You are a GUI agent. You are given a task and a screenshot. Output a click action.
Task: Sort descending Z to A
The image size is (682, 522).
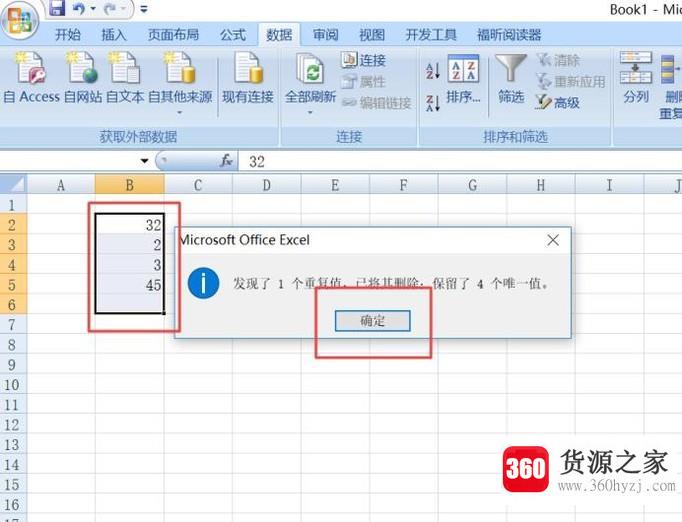433,103
